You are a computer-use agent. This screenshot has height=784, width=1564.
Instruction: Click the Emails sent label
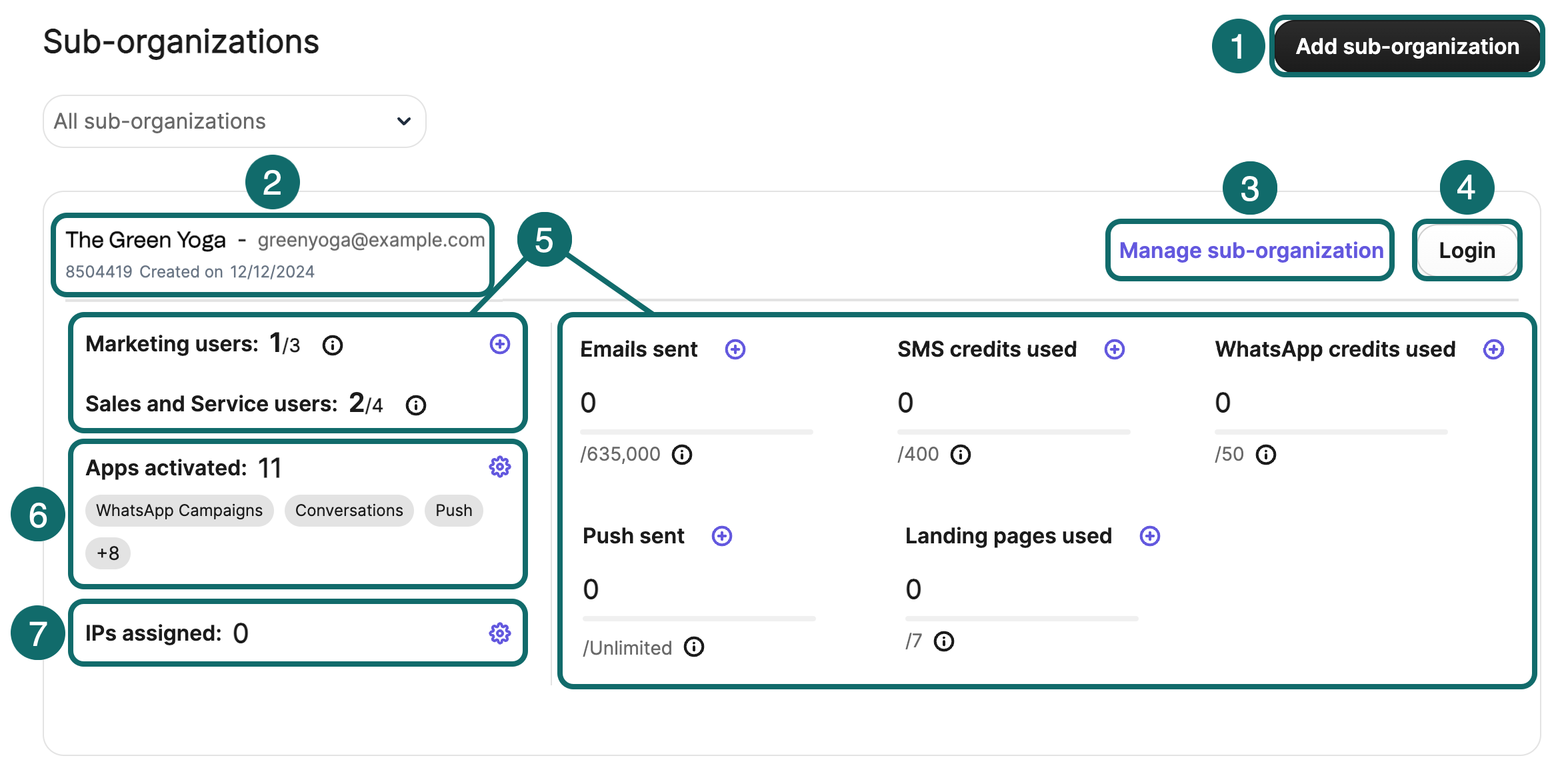pos(639,349)
